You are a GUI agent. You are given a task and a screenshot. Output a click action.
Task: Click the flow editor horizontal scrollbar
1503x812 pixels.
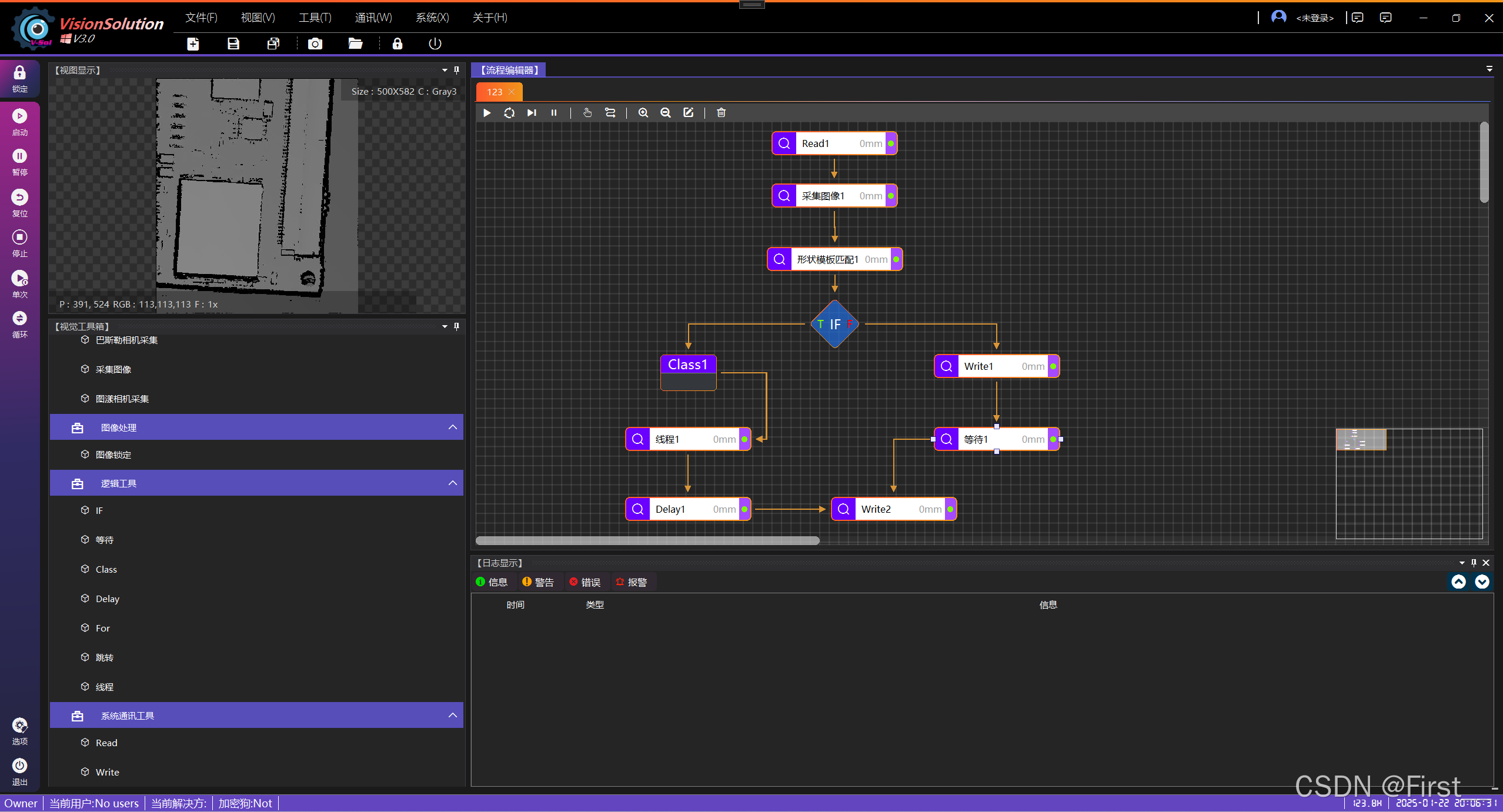(647, 540)
